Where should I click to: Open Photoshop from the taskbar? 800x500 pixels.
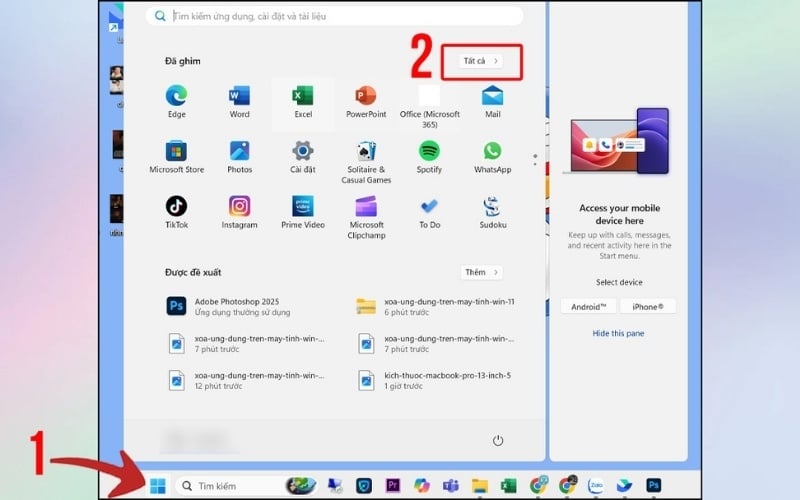[654, 485]
